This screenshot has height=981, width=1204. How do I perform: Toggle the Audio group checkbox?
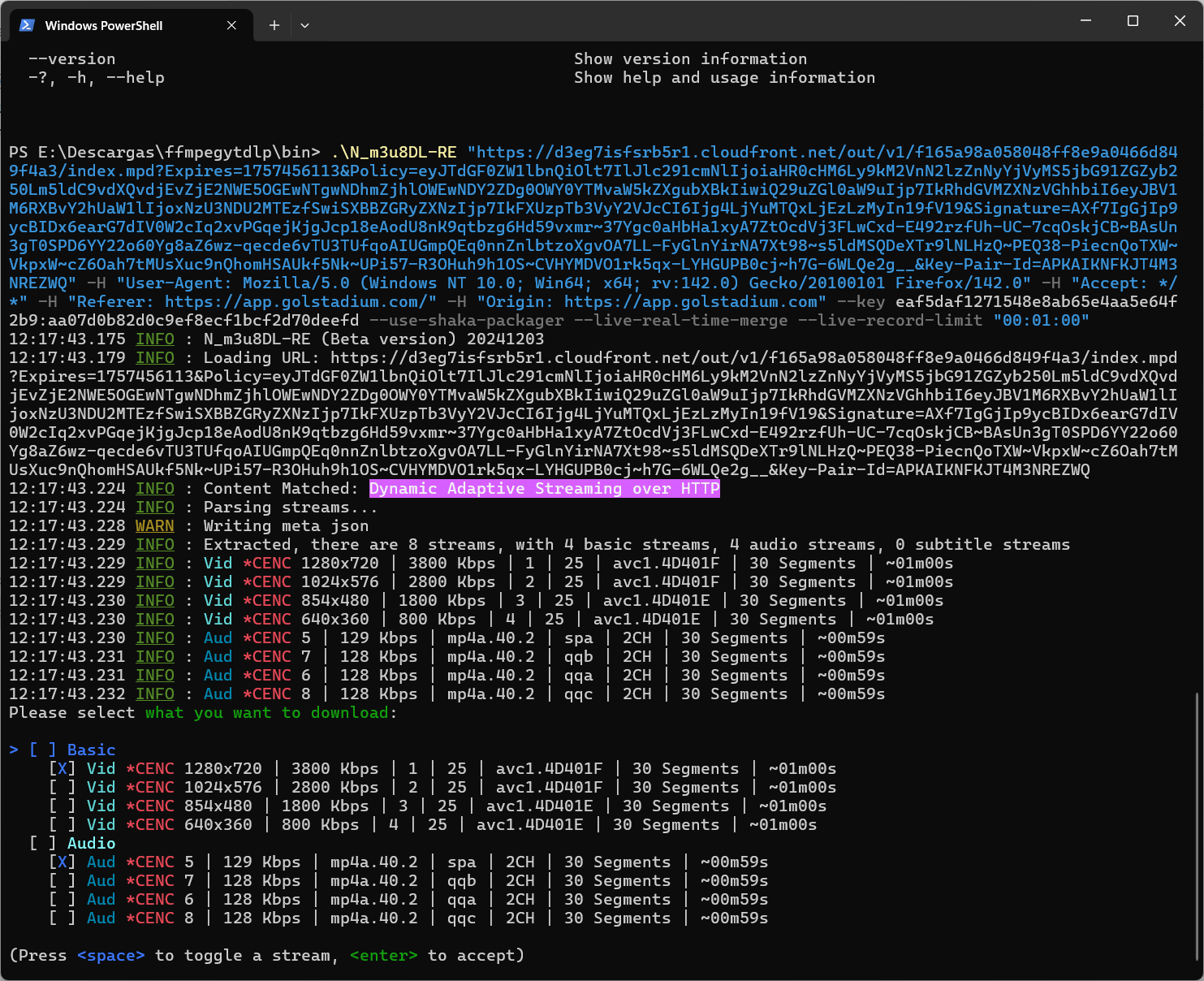tap(42, 843)
